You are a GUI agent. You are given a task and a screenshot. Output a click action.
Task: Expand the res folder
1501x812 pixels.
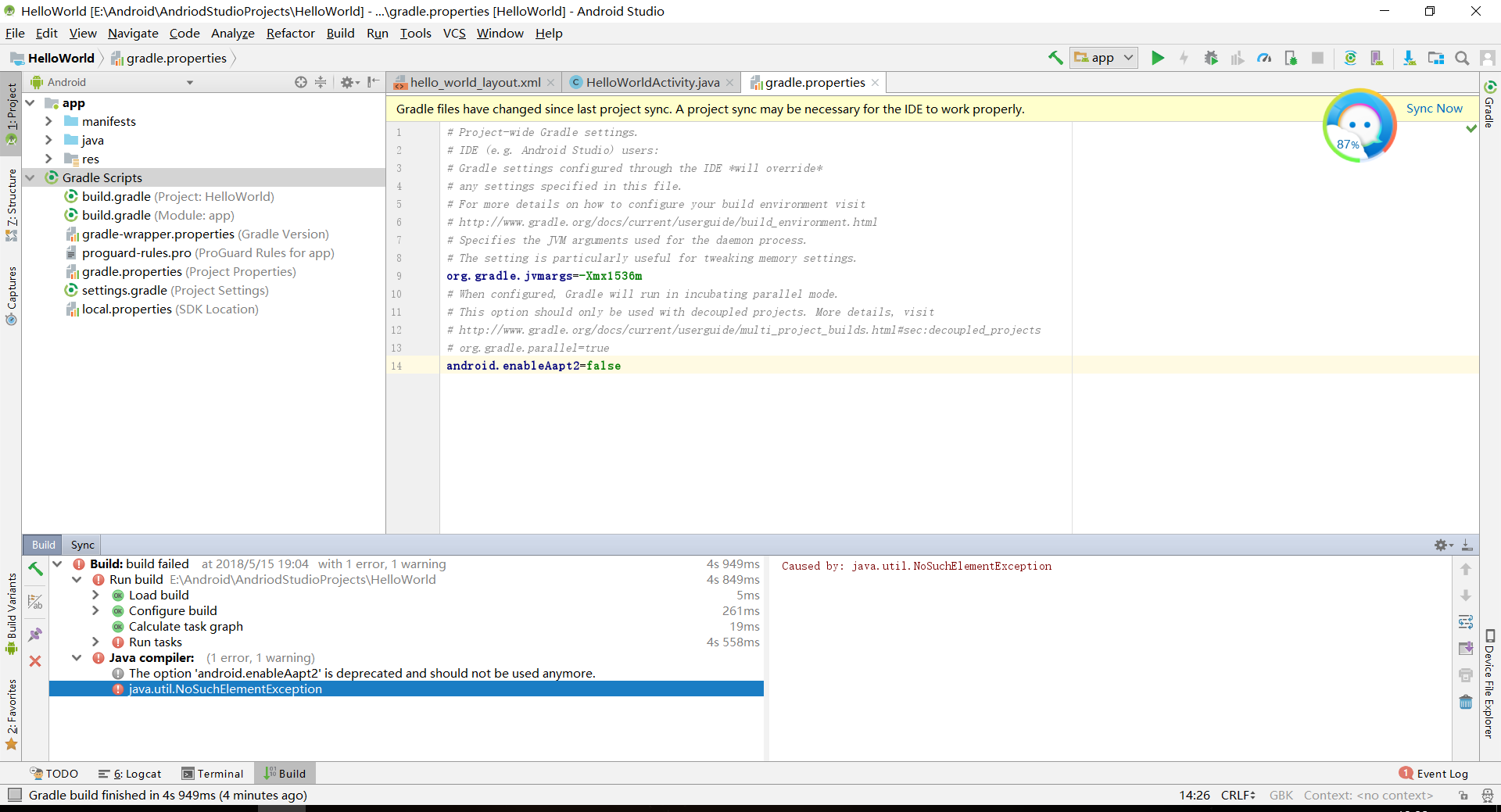48,159
